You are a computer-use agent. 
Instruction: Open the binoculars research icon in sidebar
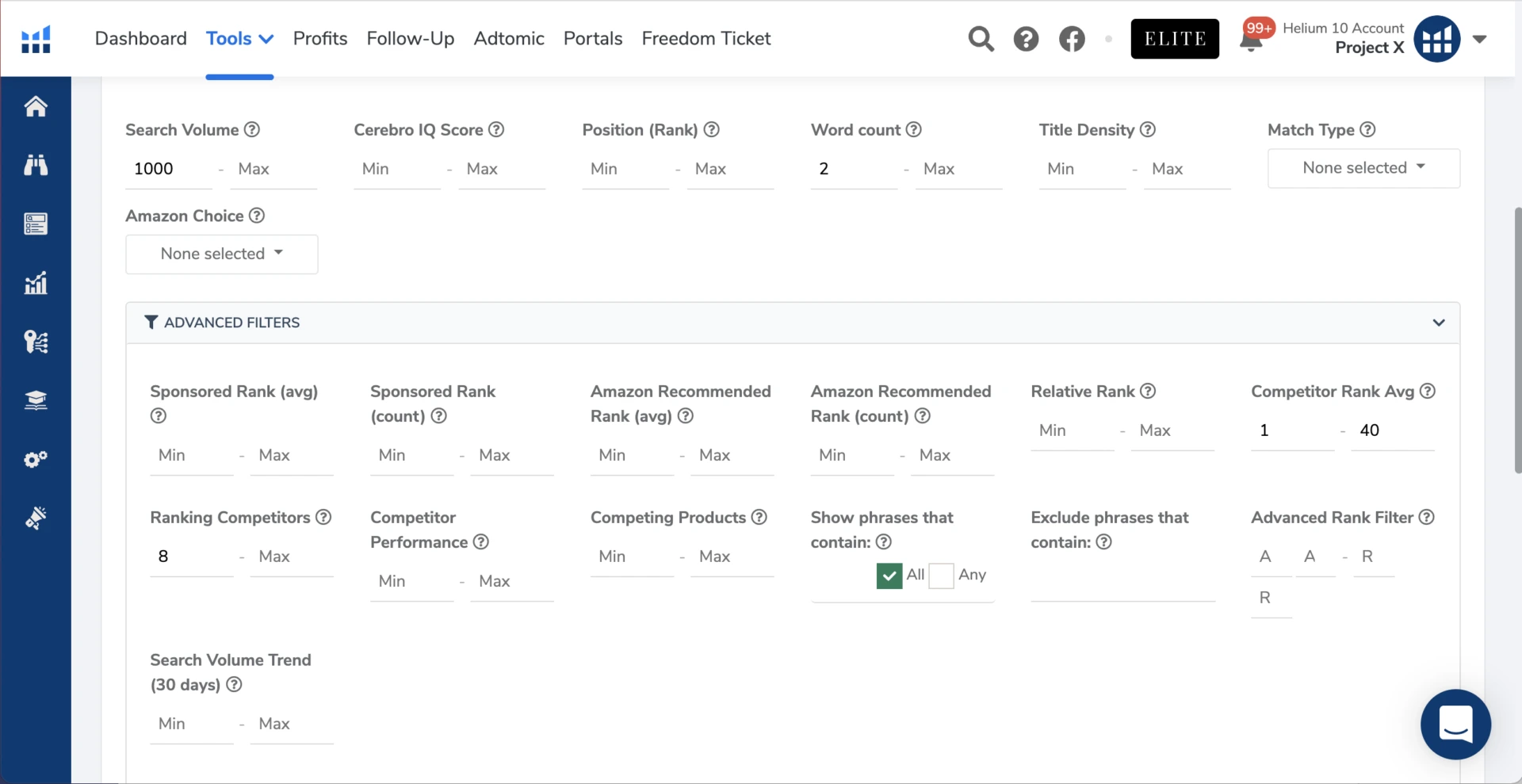(36, 165)
